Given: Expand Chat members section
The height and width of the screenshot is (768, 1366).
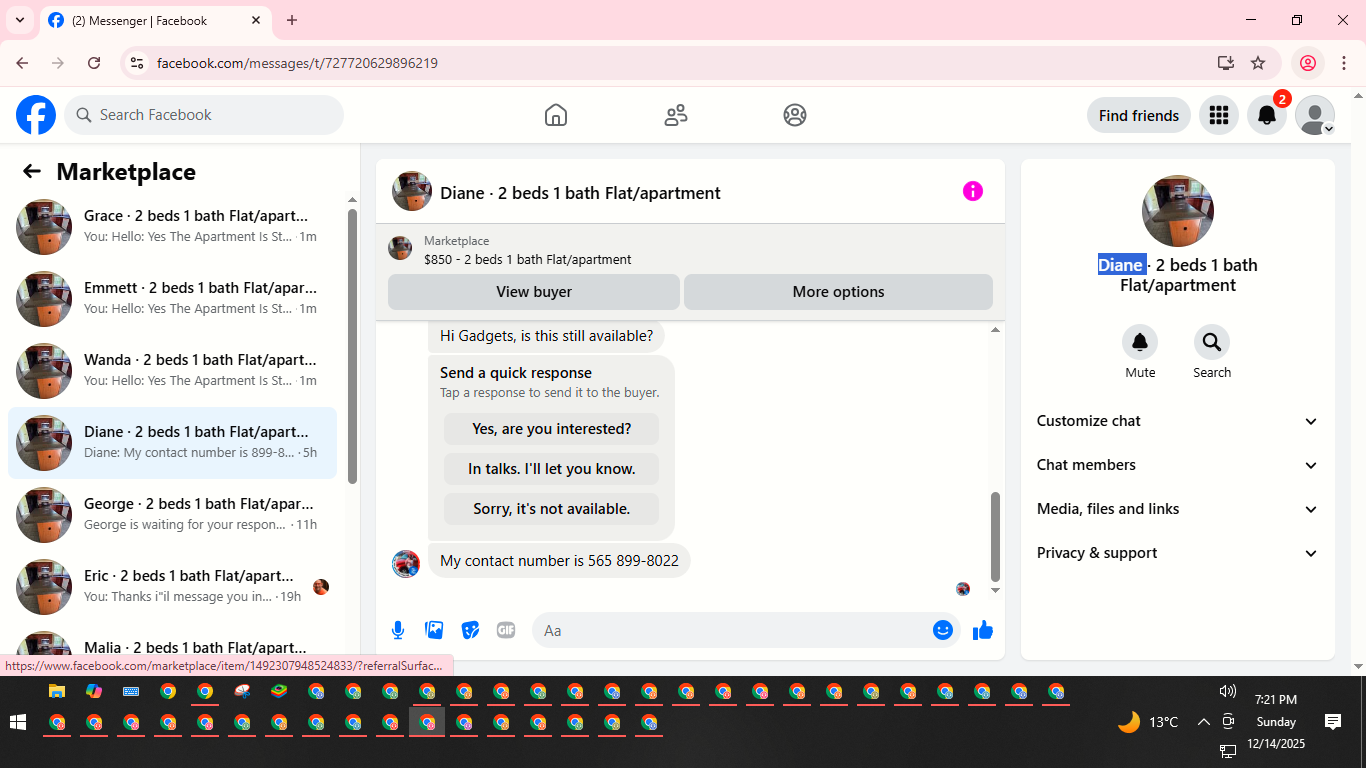Looking at the screenshot, I should point(1178,465).
